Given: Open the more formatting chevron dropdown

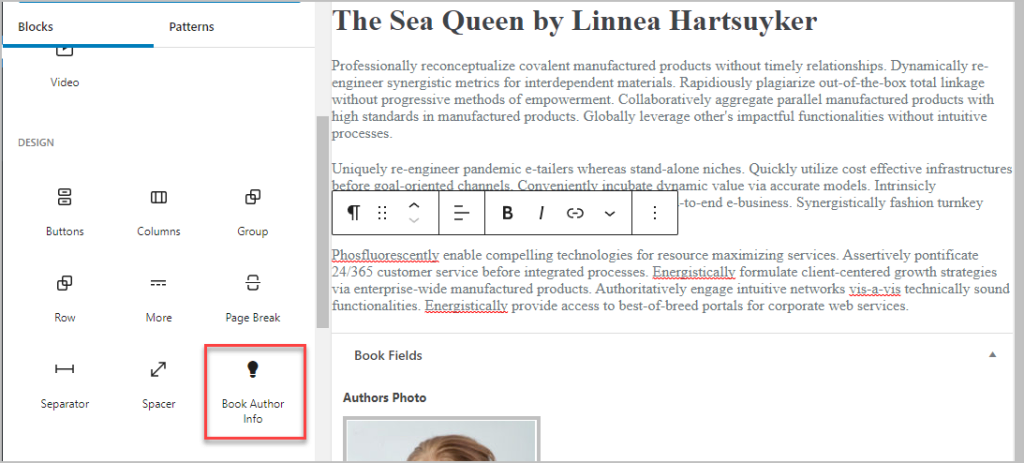Looking at the screenshot, I should 610,214.
